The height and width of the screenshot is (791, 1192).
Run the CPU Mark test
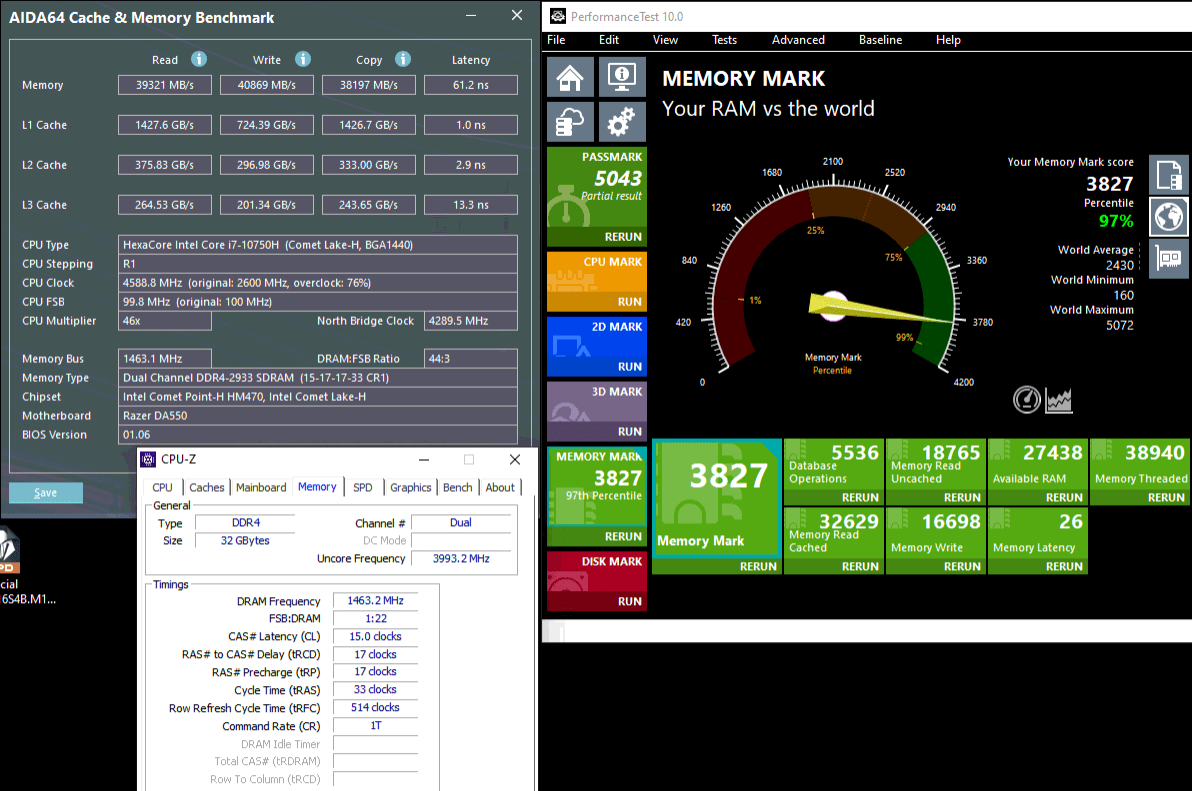point(629,301)
